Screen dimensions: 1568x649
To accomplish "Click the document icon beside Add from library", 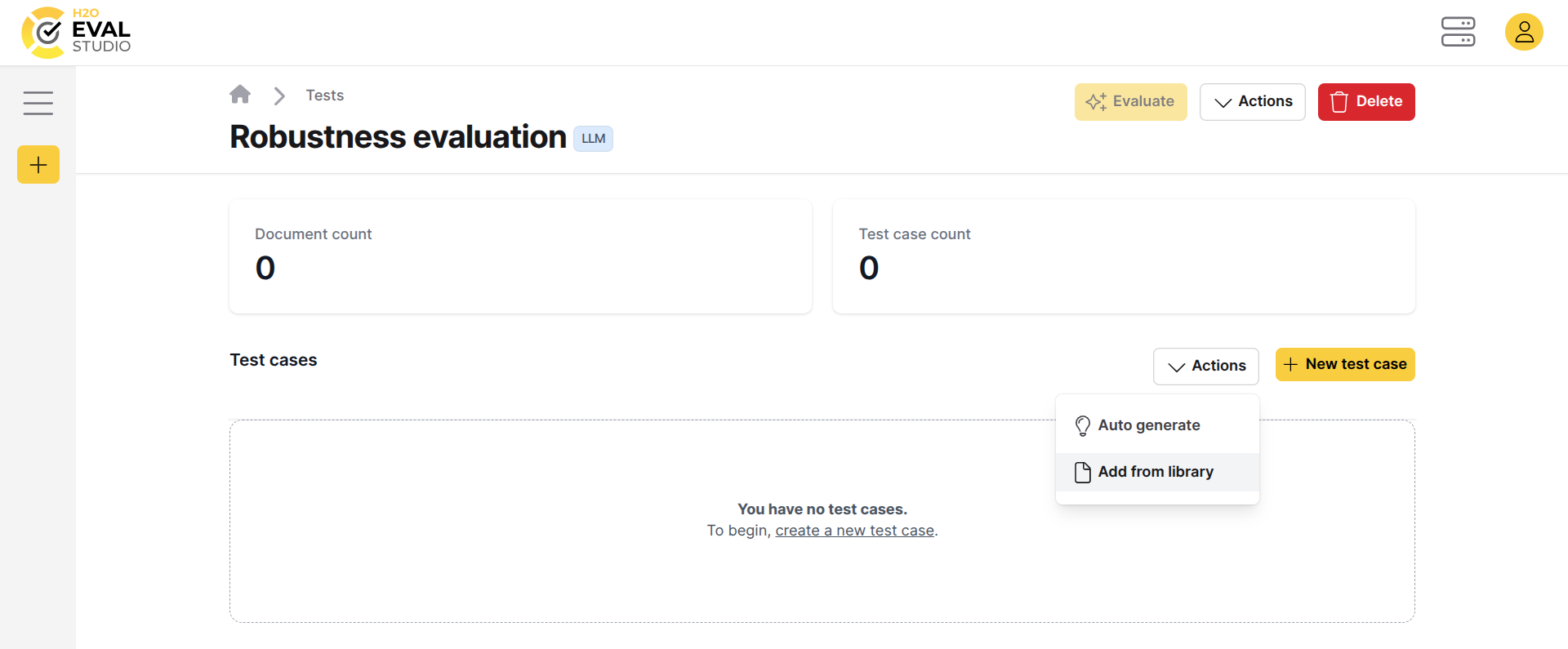I will [1083, 472].
